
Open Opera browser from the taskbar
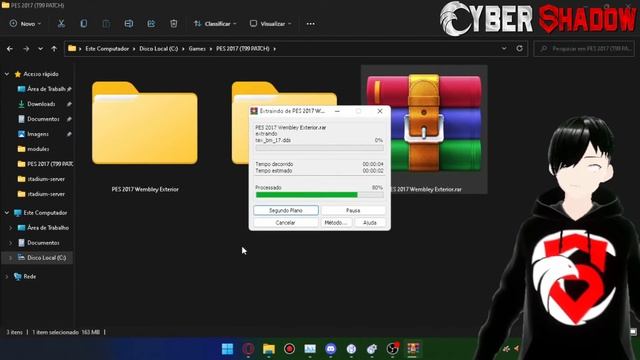click(248, 349)
